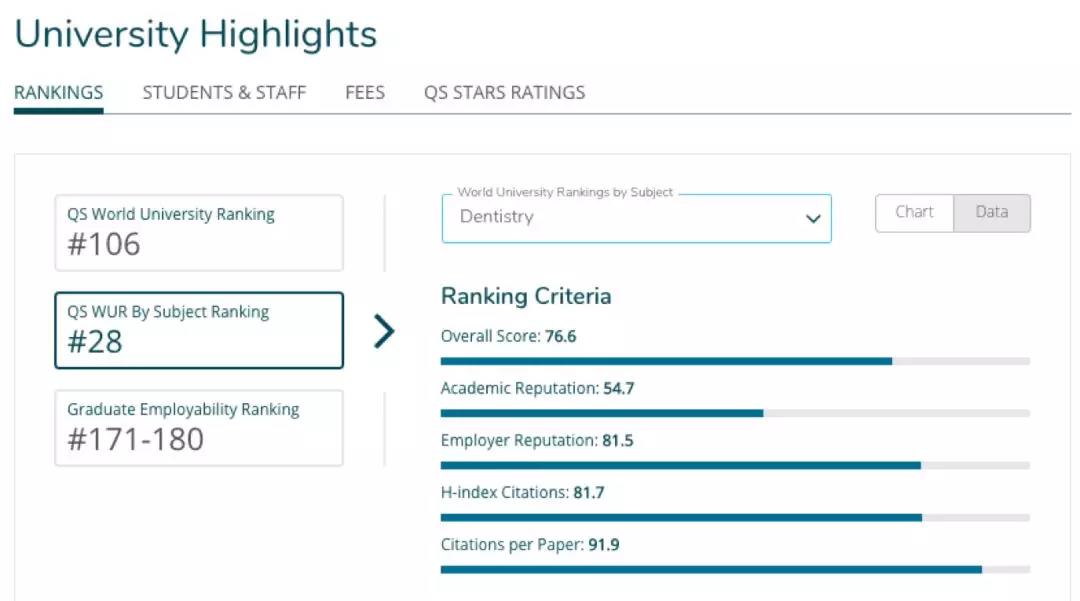The image size is (1080, 601).
Task: Click the Academic Reputation: 54.7 label
Action: pyautogui.click(x=537, y=388)
